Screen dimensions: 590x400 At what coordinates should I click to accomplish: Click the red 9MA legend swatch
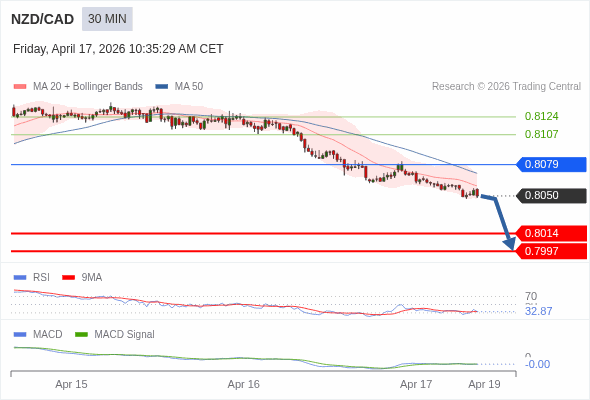68,278
